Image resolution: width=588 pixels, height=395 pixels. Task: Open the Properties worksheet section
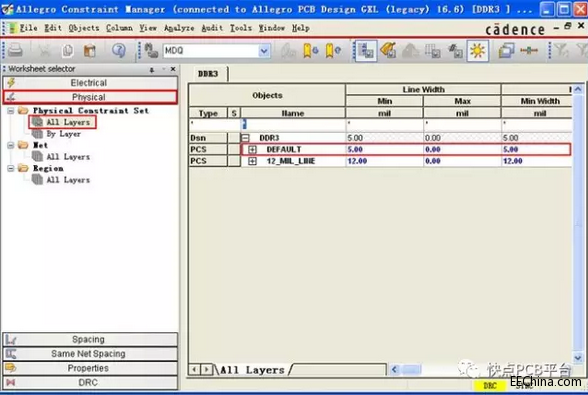[90, 368]
